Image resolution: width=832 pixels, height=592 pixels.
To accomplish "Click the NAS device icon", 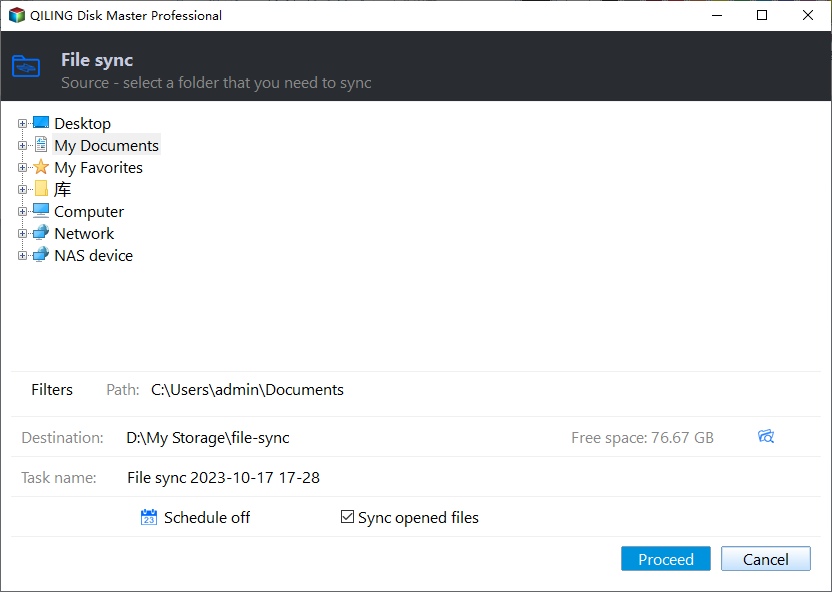I will [x=41, y=255].
